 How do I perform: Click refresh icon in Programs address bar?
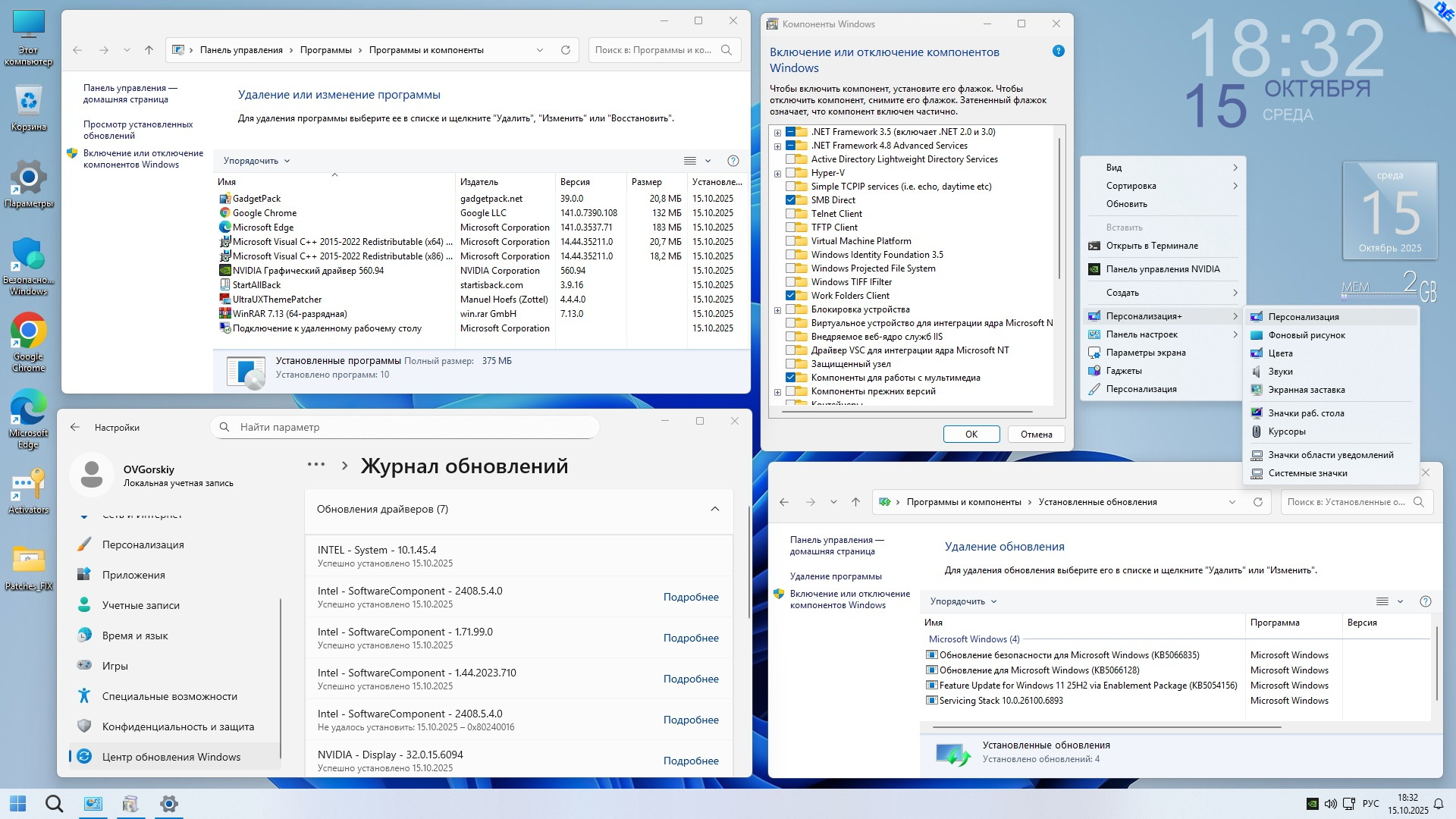click(x=565, y=50)
